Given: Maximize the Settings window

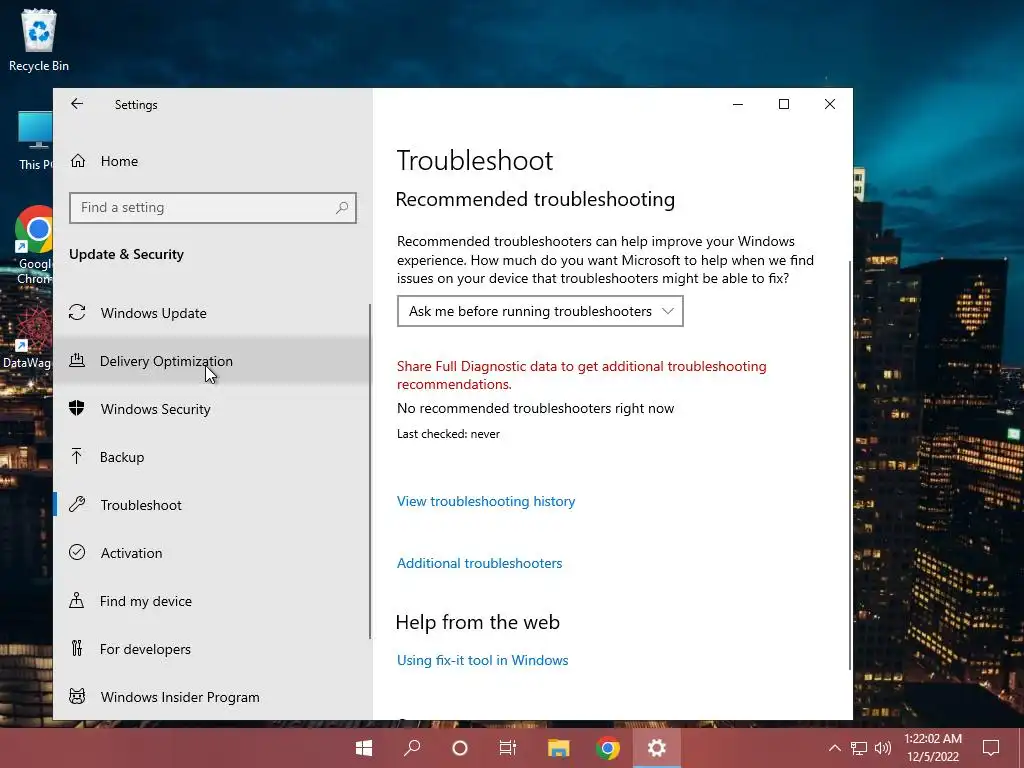Looking at the screenshot, I should coord(784,104).
